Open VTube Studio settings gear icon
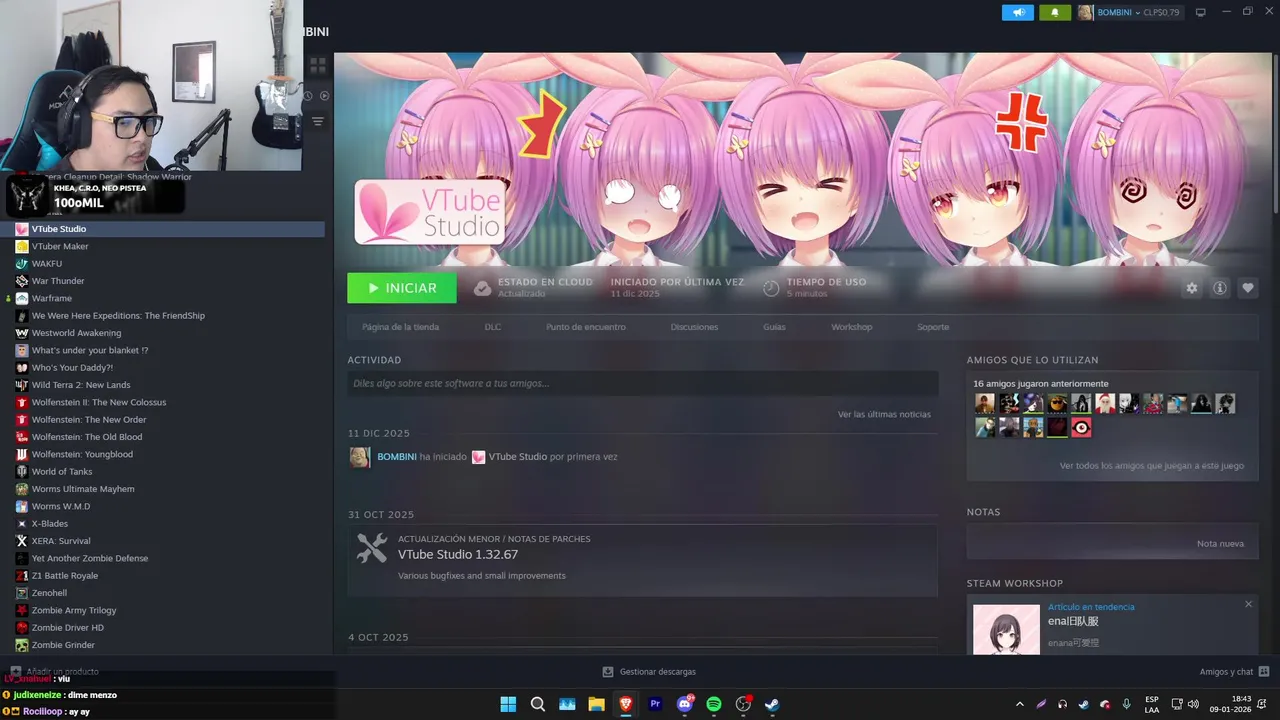Screen dimensions: 1280x720 point(1192,288)
